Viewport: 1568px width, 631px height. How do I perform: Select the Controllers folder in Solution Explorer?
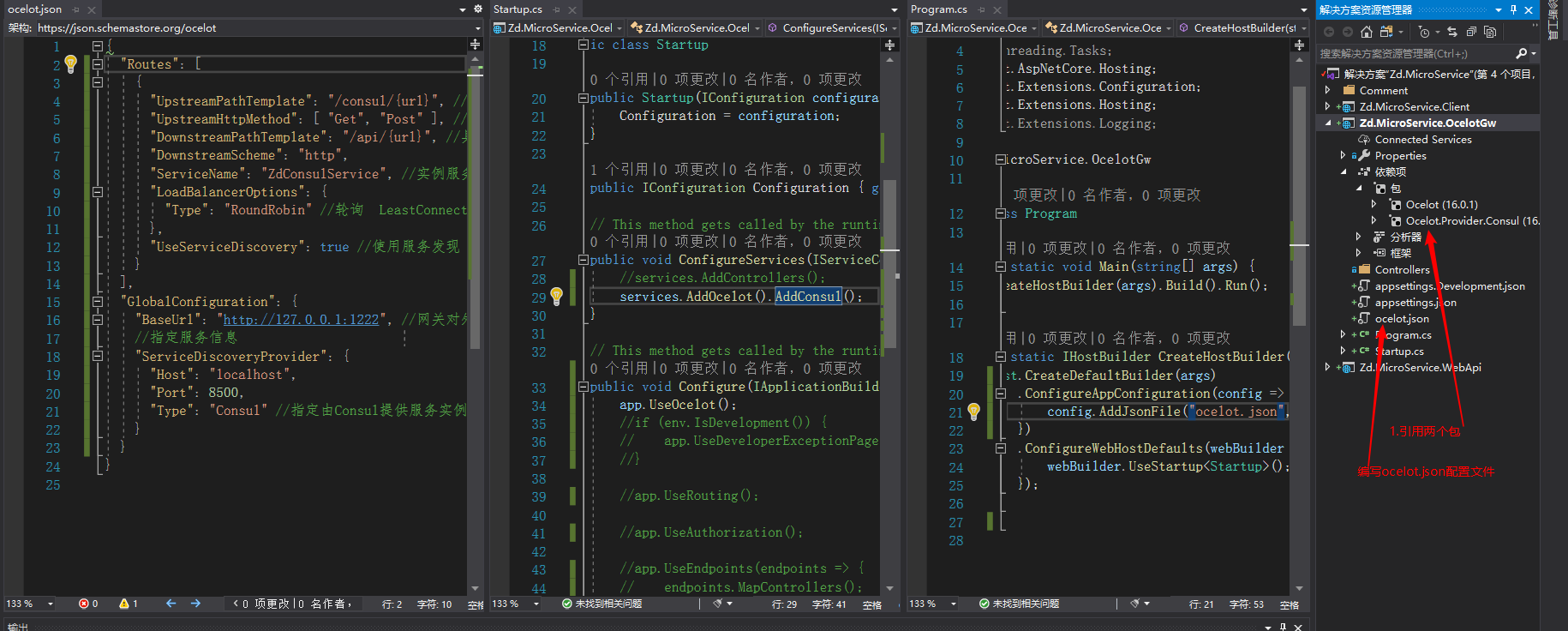pyautogui.click(x=1403, y=269)
